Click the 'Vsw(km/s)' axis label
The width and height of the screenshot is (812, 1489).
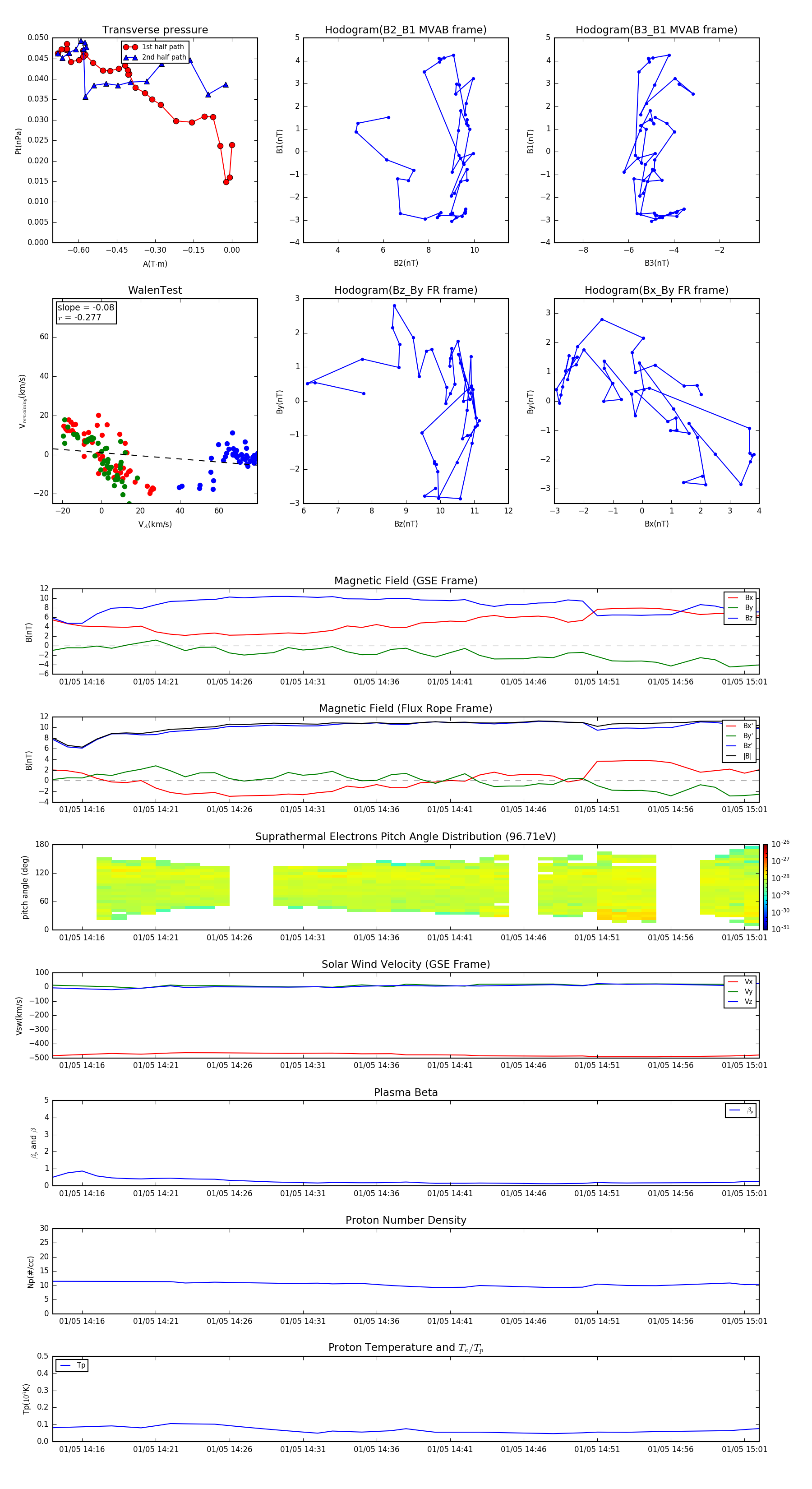point(18,1016)
